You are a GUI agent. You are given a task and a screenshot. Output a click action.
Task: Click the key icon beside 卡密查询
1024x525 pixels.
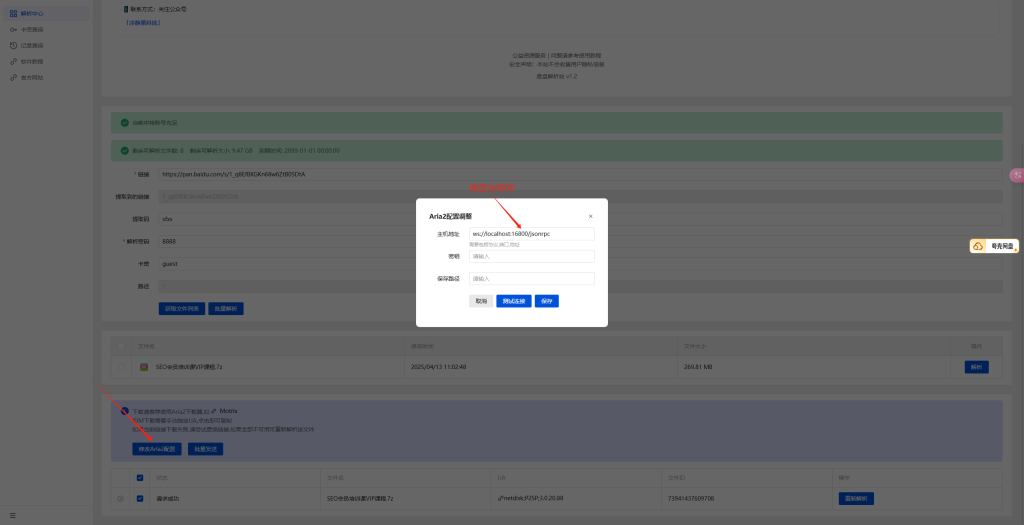pos(12,29)
